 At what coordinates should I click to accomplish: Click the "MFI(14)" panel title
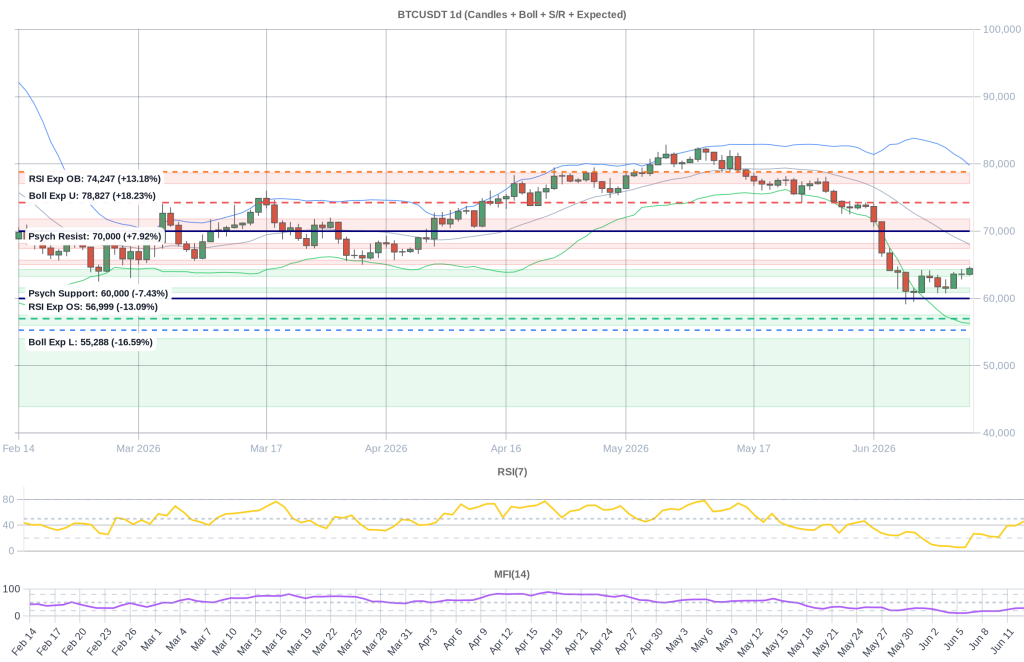(x=512, y=575)
